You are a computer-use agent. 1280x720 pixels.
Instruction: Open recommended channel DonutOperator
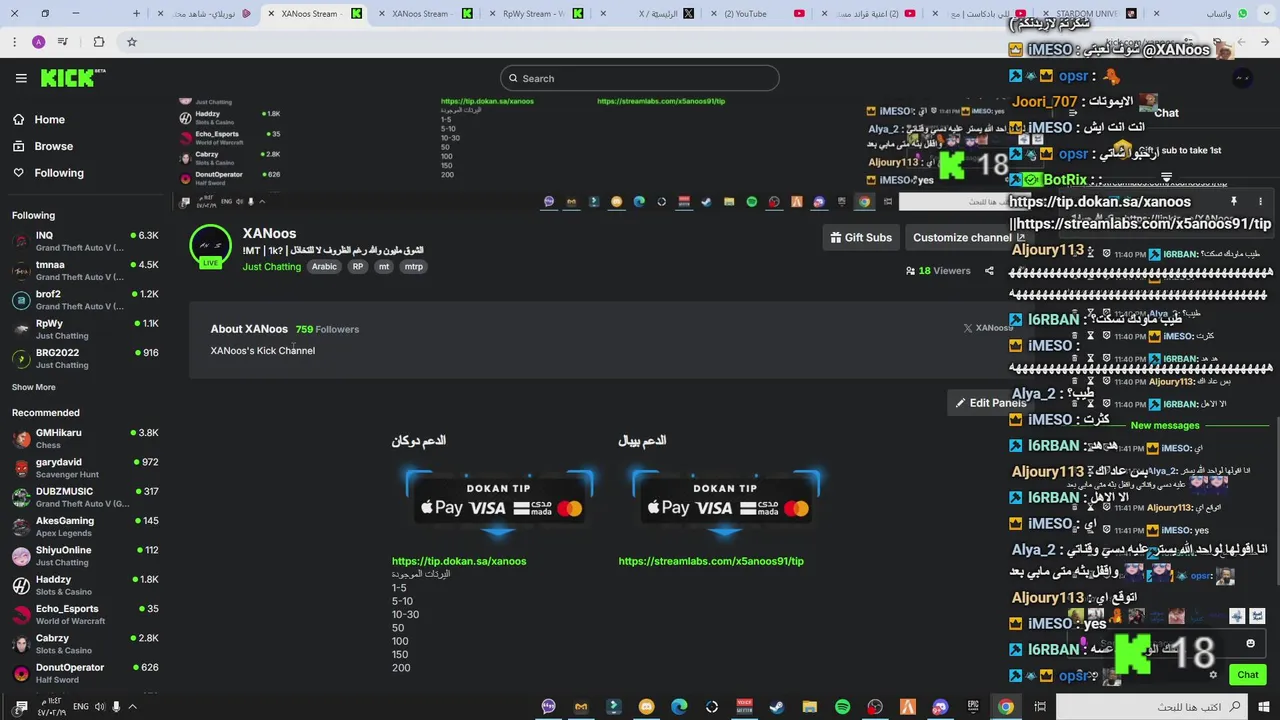click(85, 673)
